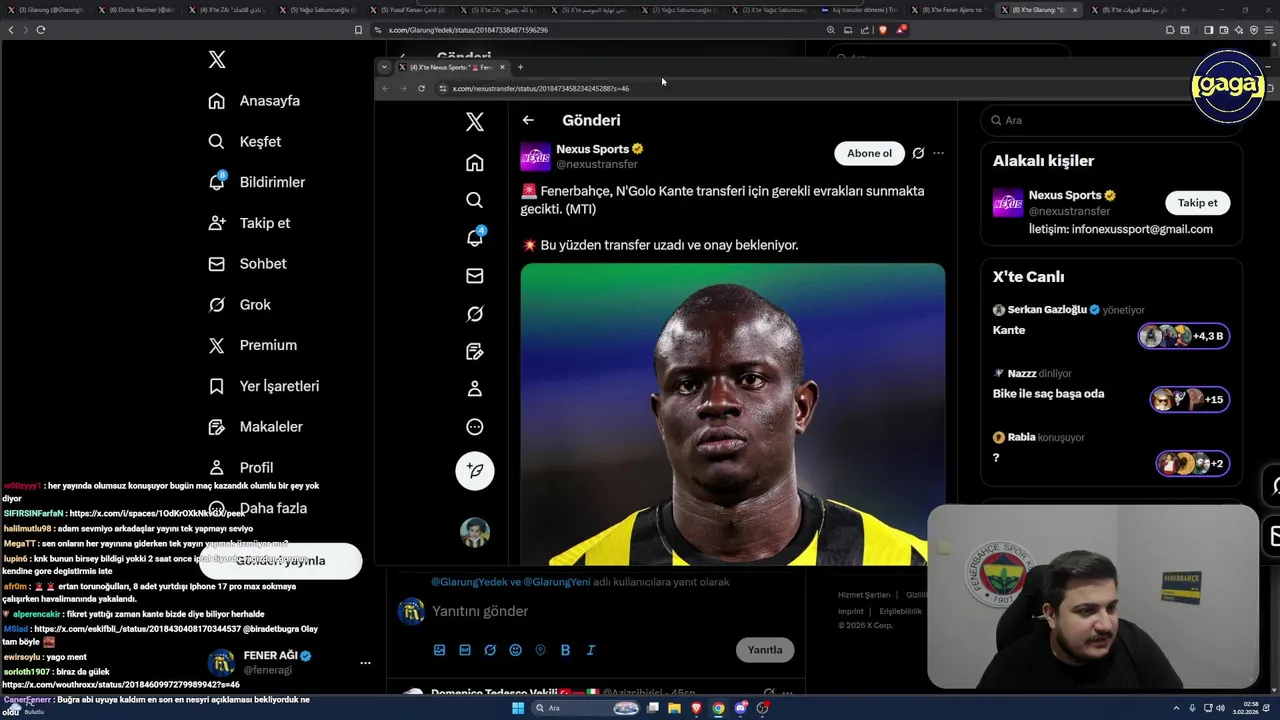This screenshot has width=1280, height=720.
Task: Open File Explorer from the taskbar
Action: pos(674,708)
